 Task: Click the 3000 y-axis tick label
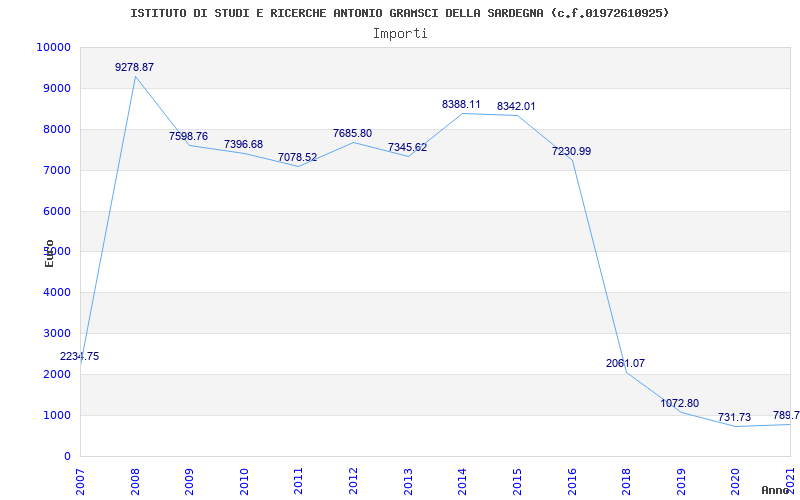[56, 334]
